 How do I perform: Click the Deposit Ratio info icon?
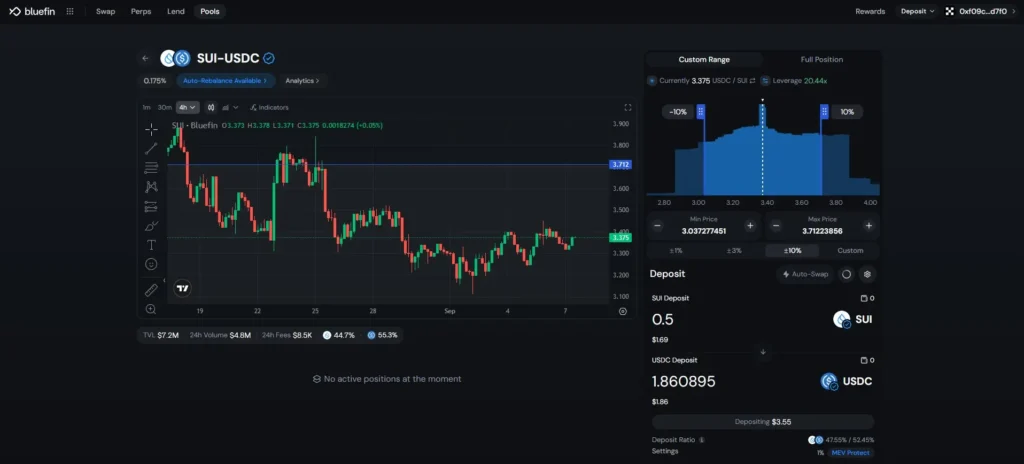point(702,440)
